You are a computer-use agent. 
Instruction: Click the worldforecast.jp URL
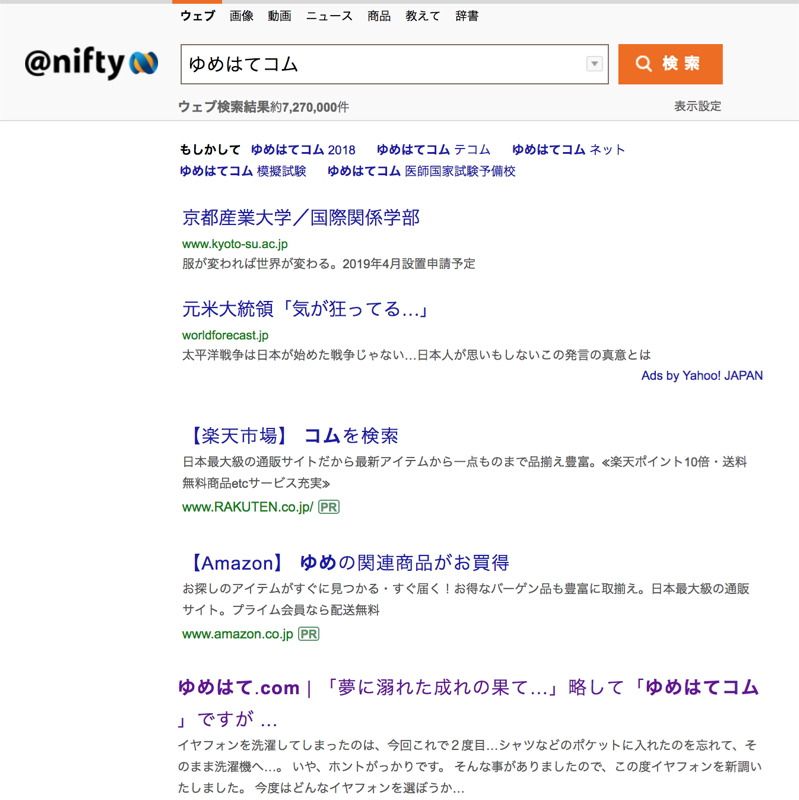tap(225, 335)
